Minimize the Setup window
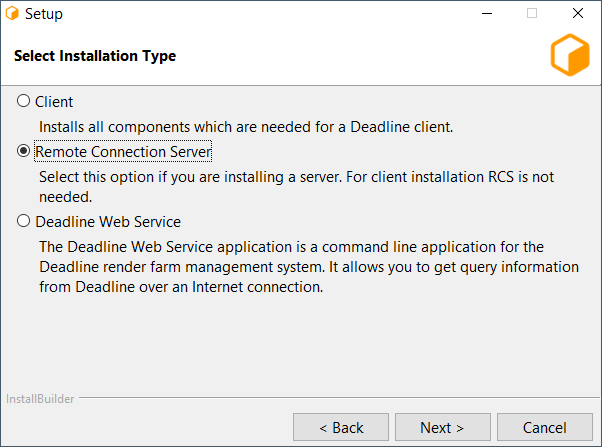This screenshot has width=602, height=447. point(487,13)
